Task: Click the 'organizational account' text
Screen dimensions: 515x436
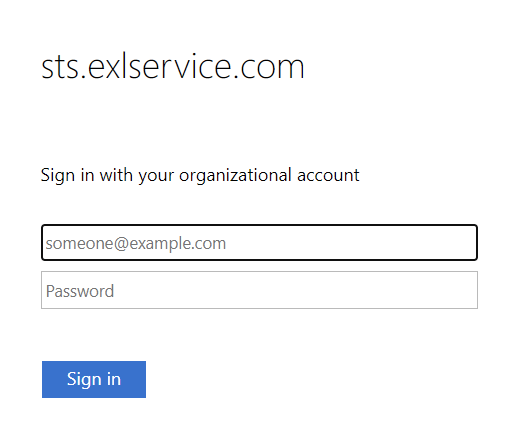Action: [x=269, y=175]
